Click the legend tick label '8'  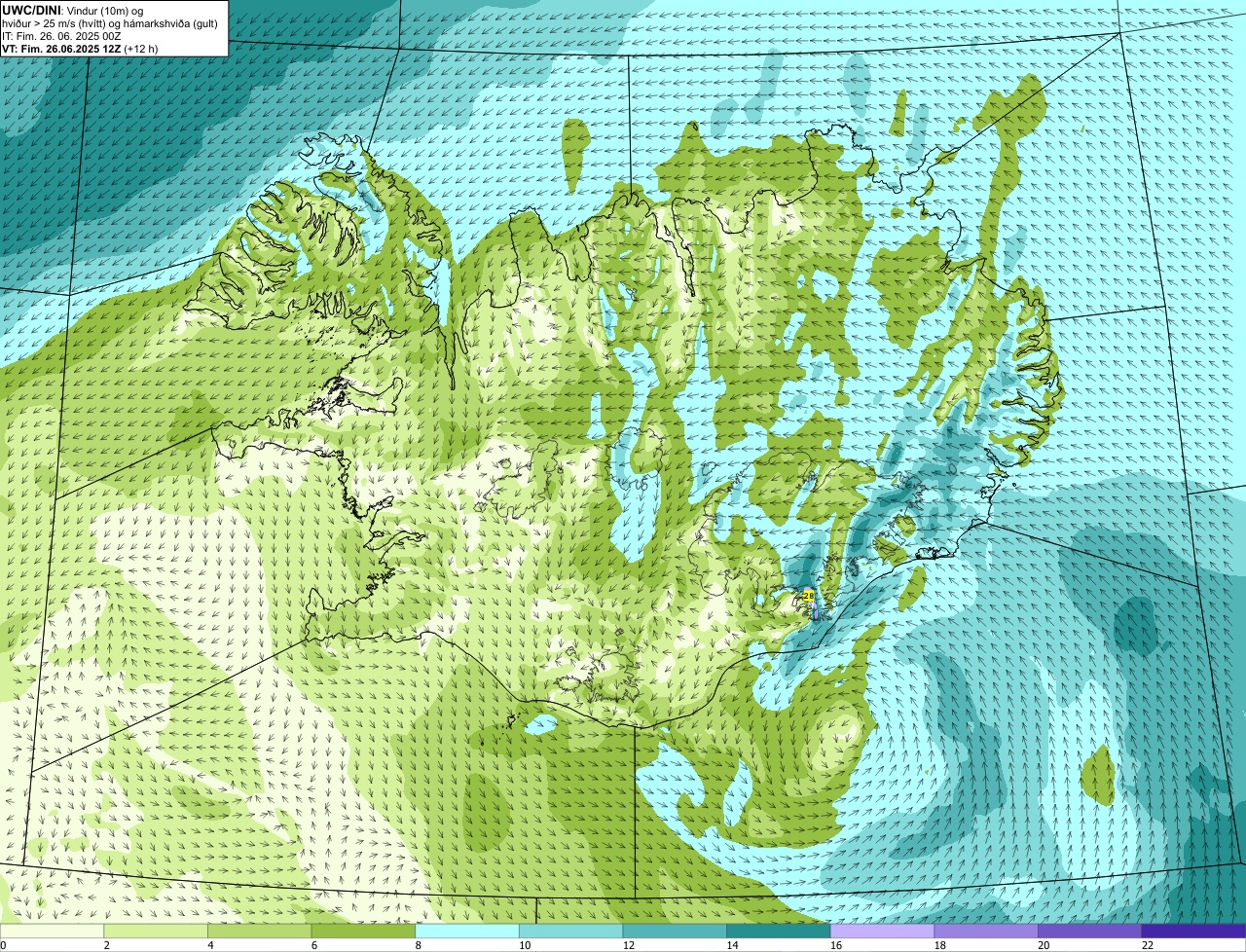coord(418,945)
